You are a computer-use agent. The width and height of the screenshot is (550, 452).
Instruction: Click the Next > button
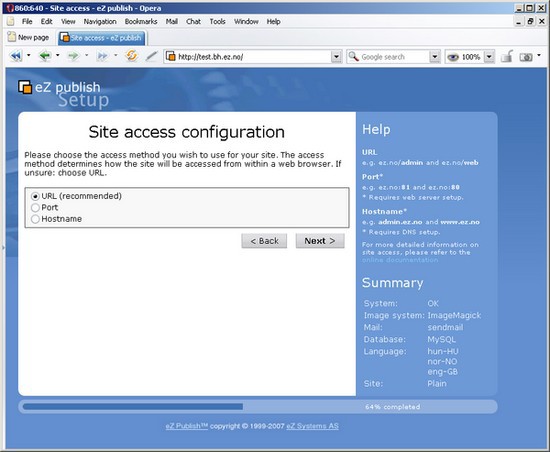(x=320, y=241)
